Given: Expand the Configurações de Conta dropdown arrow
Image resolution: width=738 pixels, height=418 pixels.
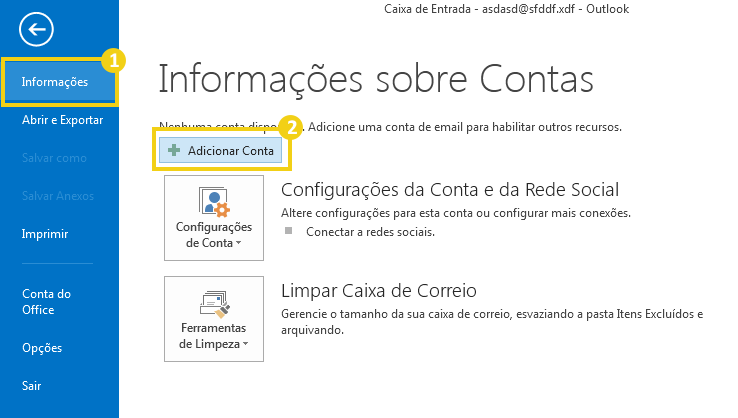Looking at the screenshot, I should (240, 244).
